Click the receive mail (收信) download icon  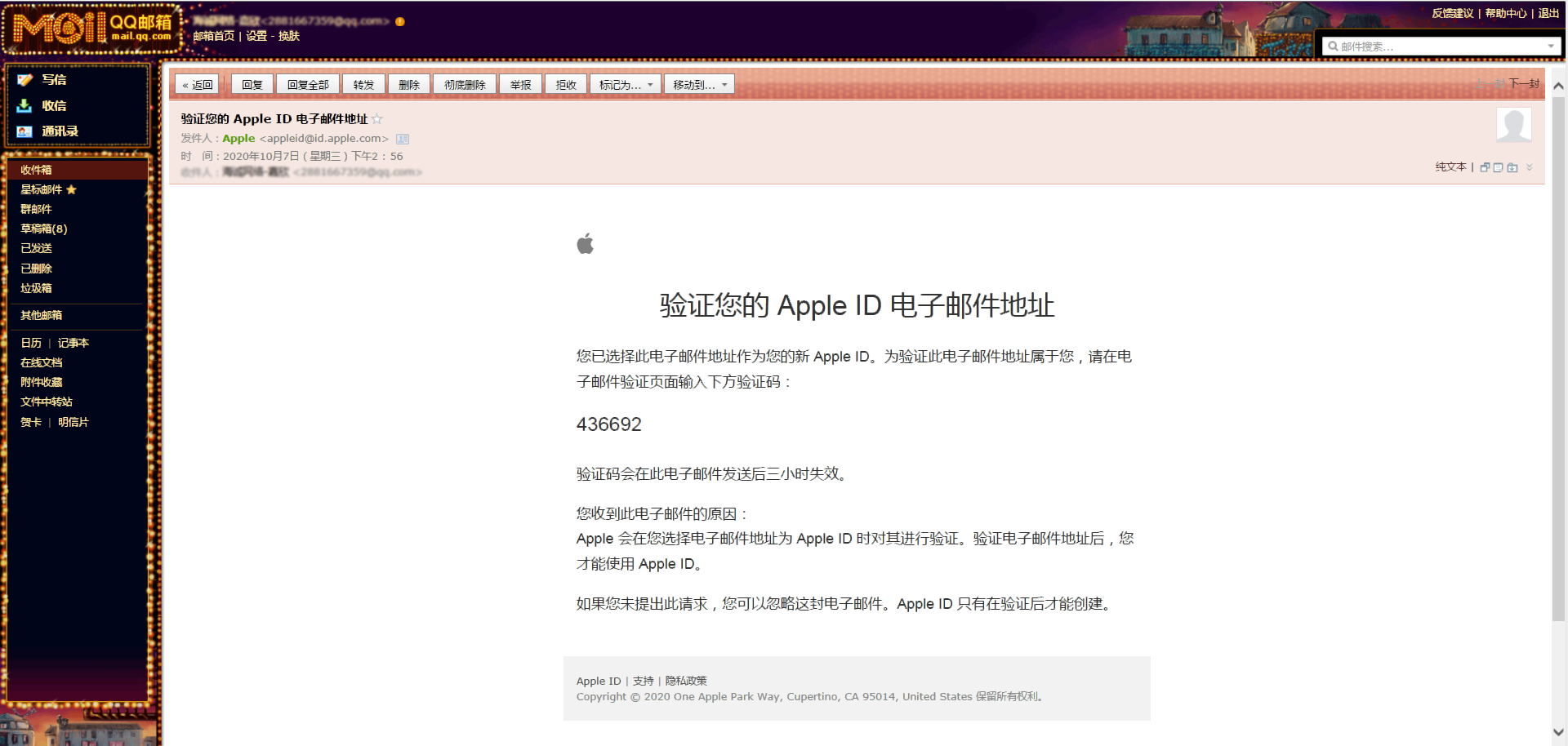pyautogui.click(x=24, y=106)
